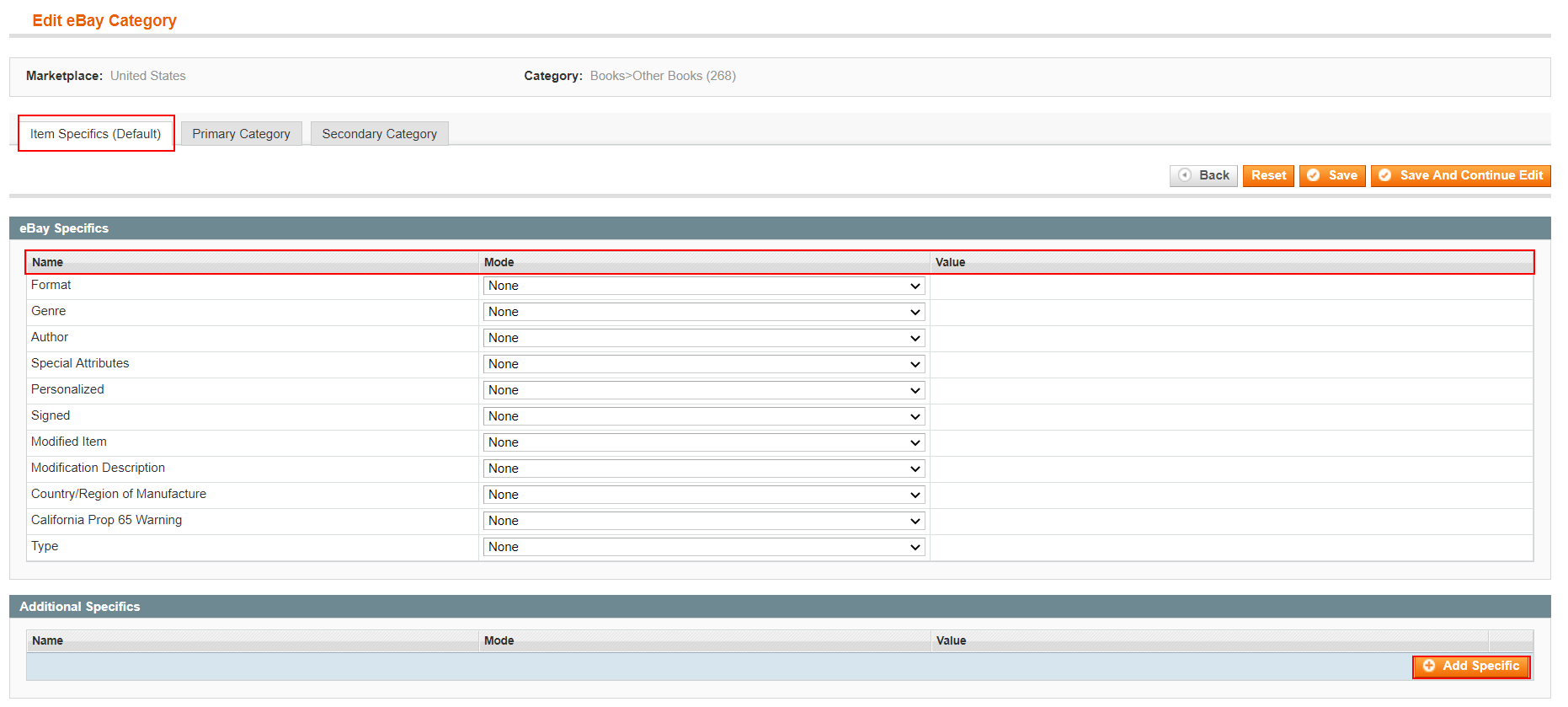The height and width of the screenshot is (707, 1568).
Task: Open the Personalized mode dropdown
Action: (x=704, y=390)
